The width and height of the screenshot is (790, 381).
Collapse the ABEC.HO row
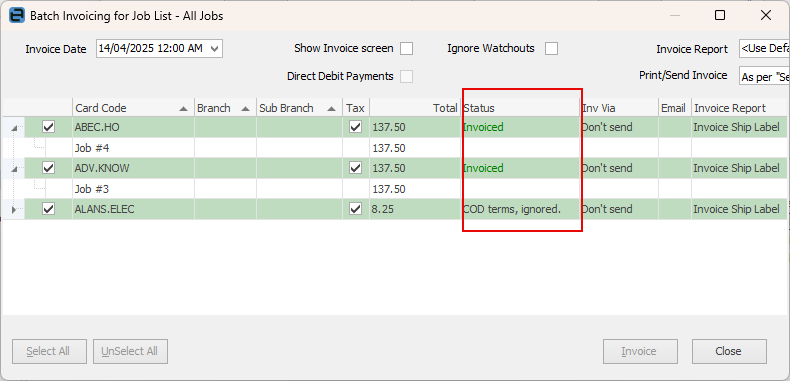point(14,128)
